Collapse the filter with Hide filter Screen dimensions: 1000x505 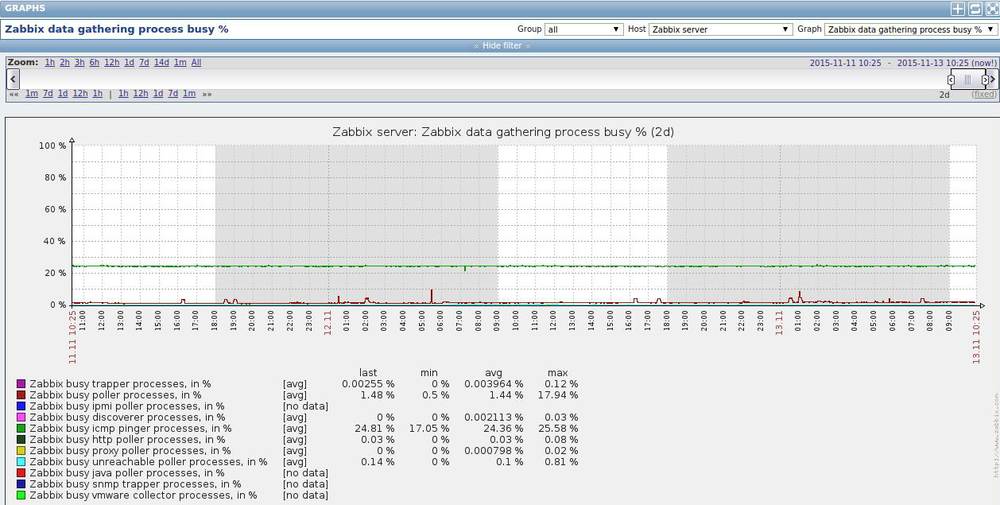(x=501, y=46)
